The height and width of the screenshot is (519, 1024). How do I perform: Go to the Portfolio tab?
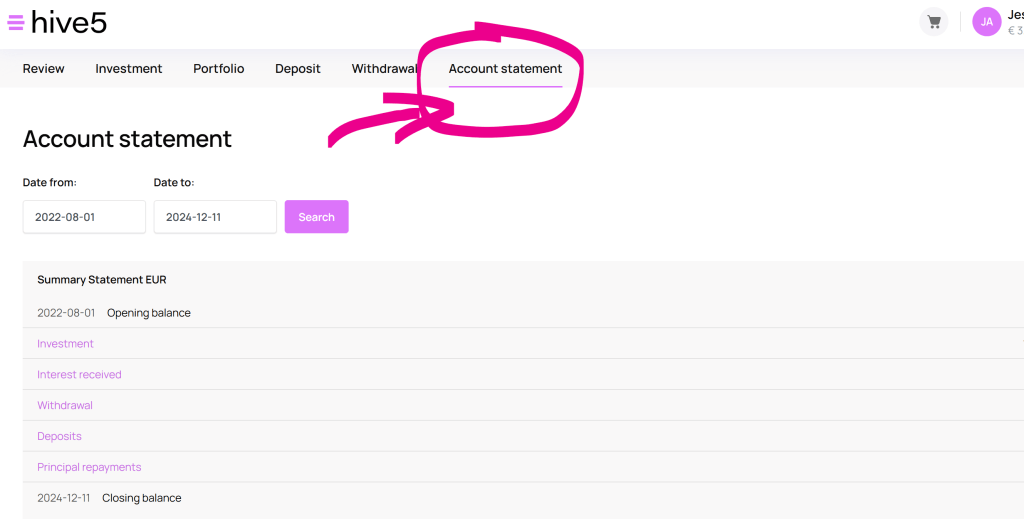coord(219,69)
